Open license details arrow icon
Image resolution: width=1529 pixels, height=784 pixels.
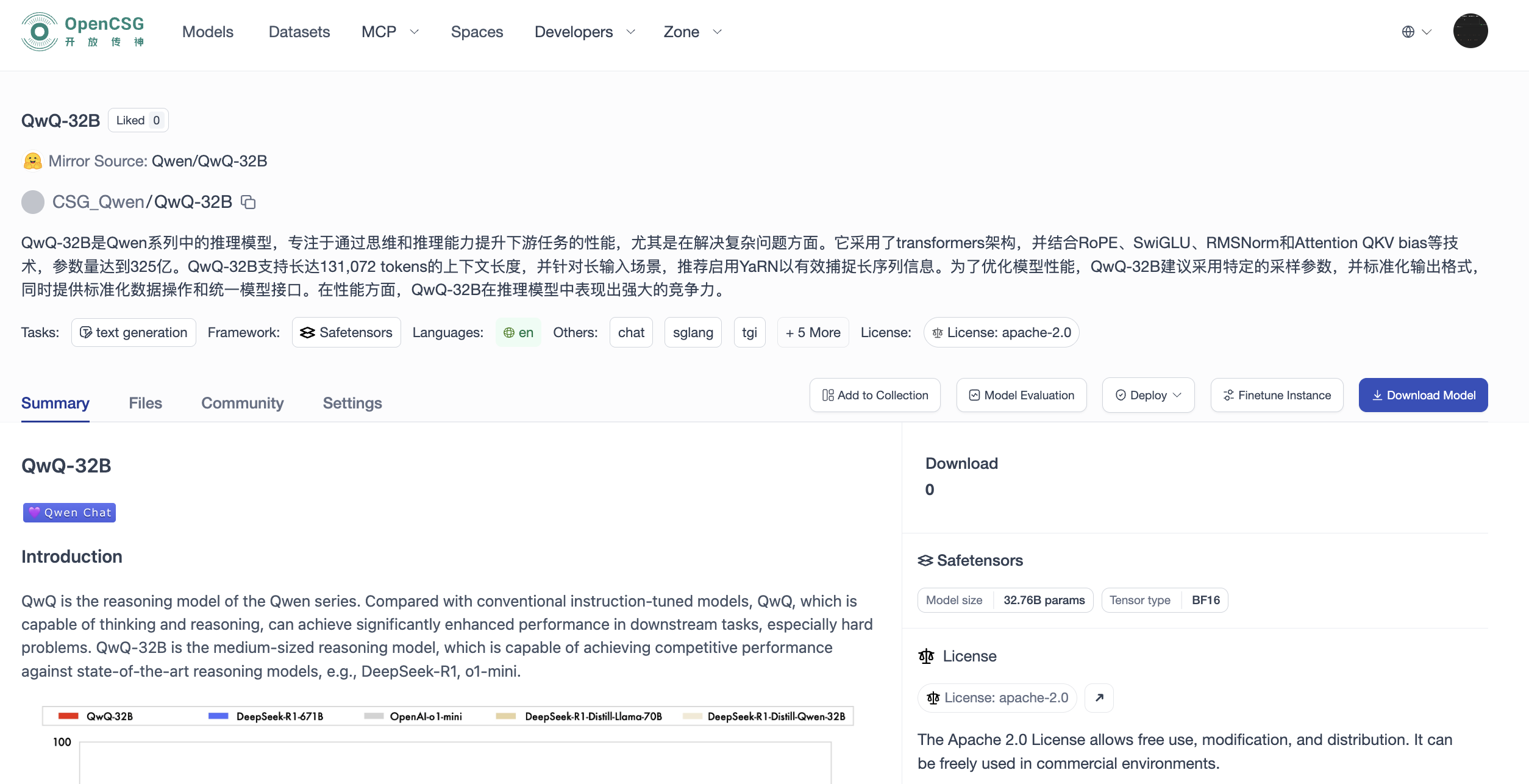(x=1099, y=697)
